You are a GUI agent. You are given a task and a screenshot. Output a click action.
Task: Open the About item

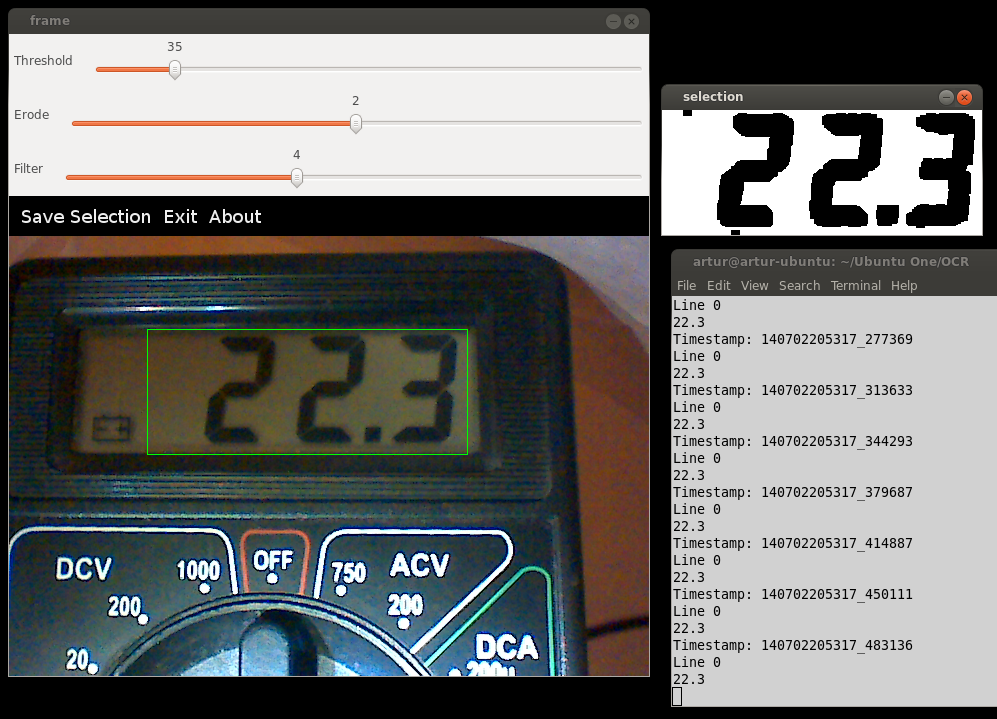235,217
